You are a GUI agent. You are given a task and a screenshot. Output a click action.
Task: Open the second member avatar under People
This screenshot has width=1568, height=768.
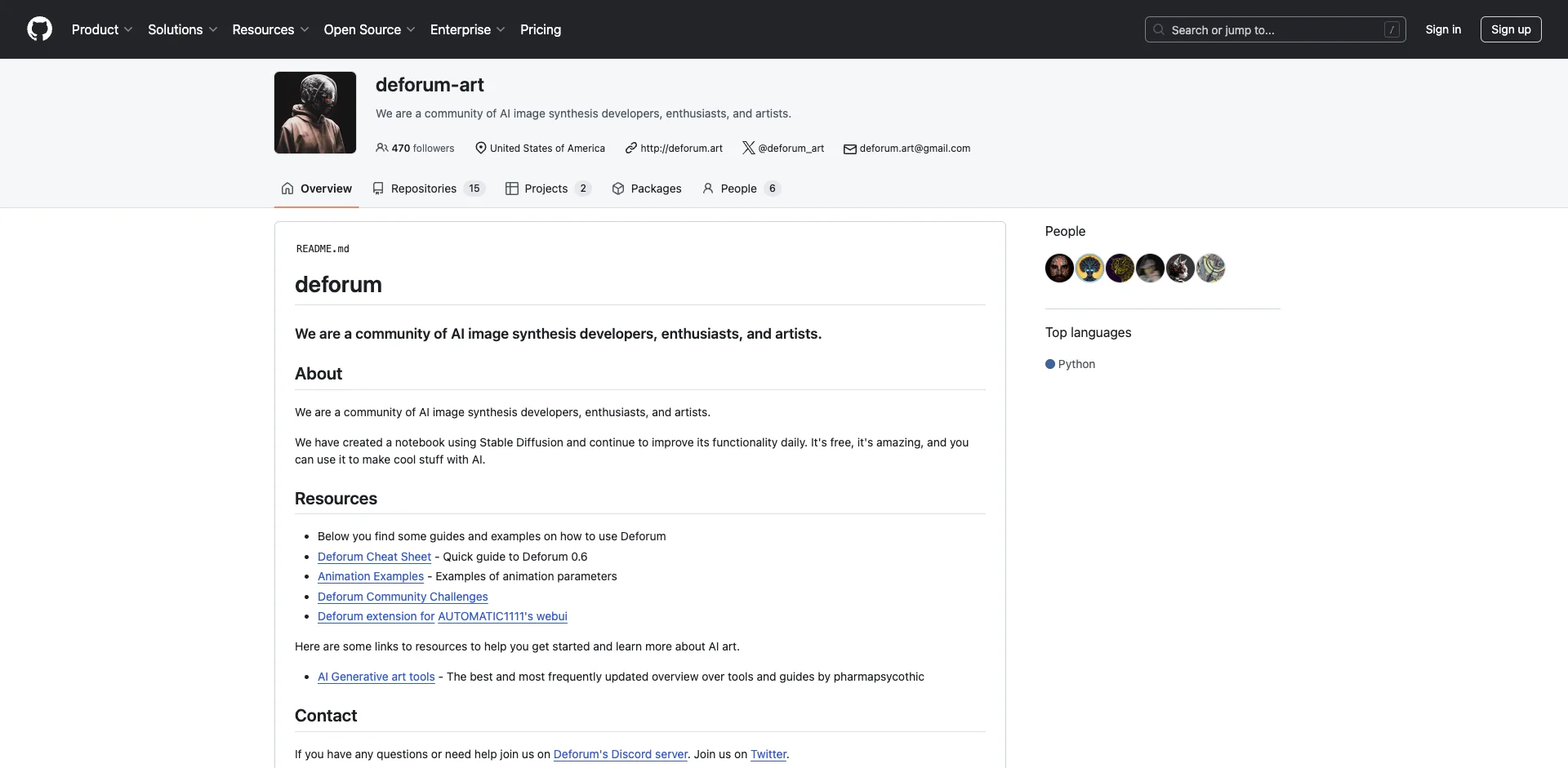click(x=1089, y=268)
